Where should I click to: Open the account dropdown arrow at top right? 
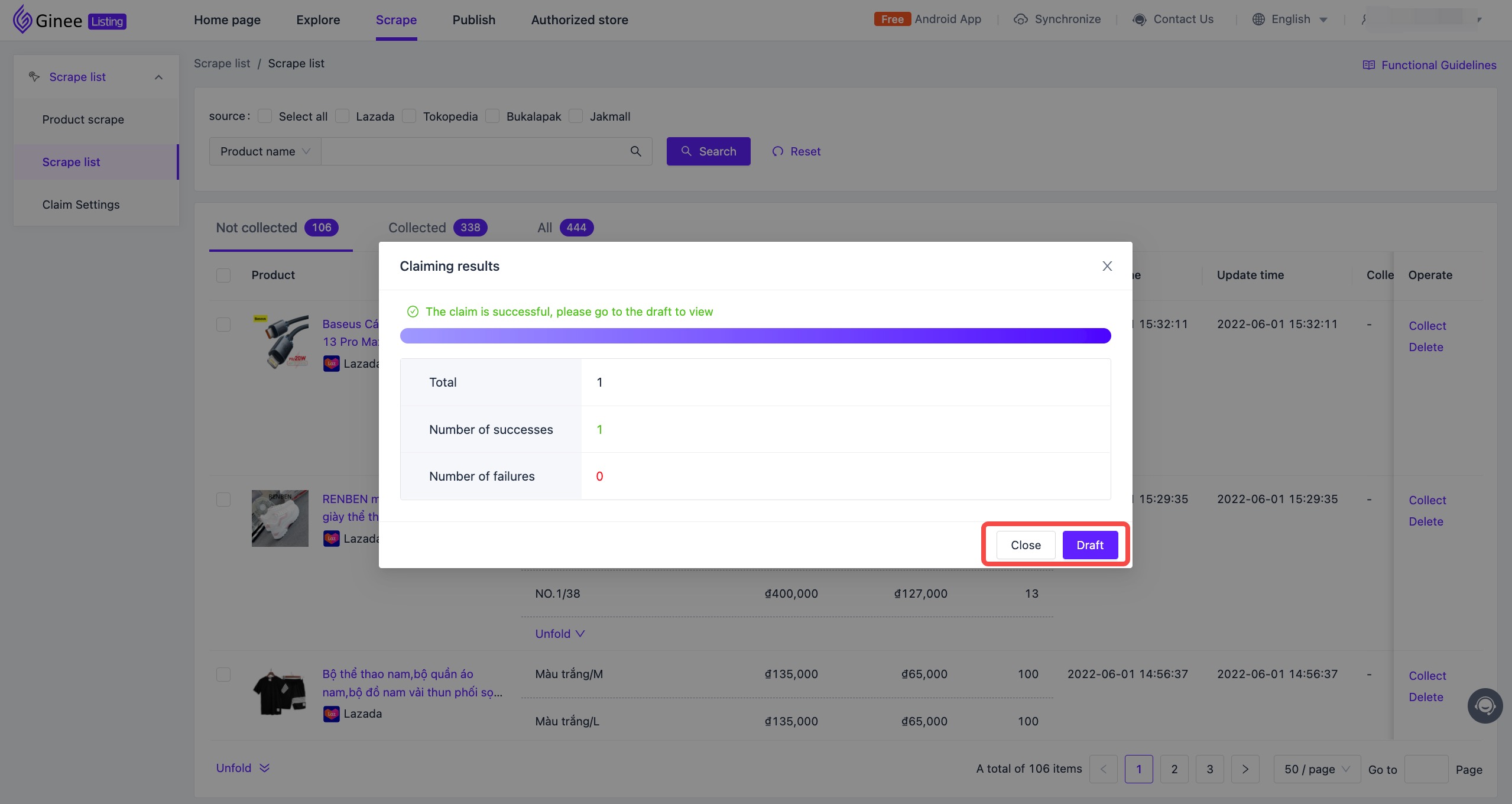point(1479,20)
